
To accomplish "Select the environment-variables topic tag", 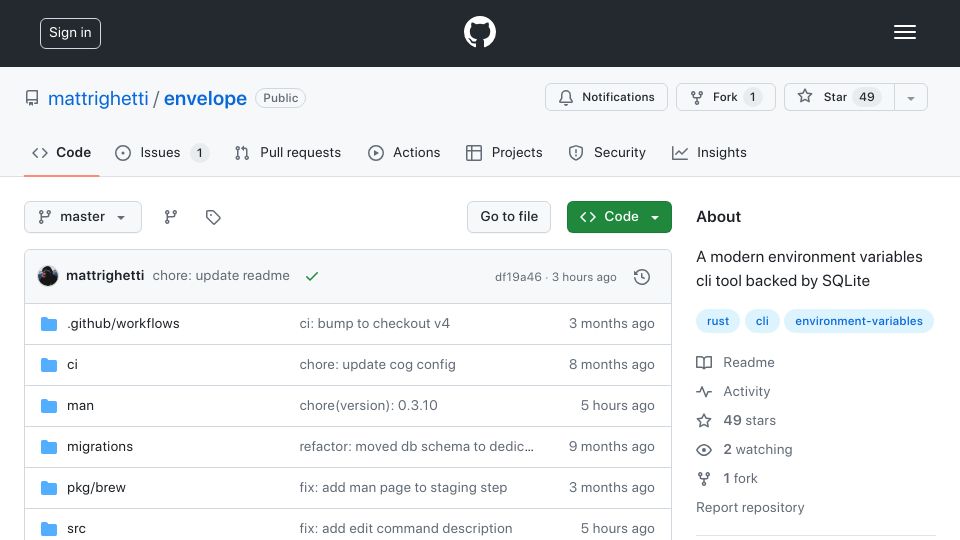I will click(858, 321).
